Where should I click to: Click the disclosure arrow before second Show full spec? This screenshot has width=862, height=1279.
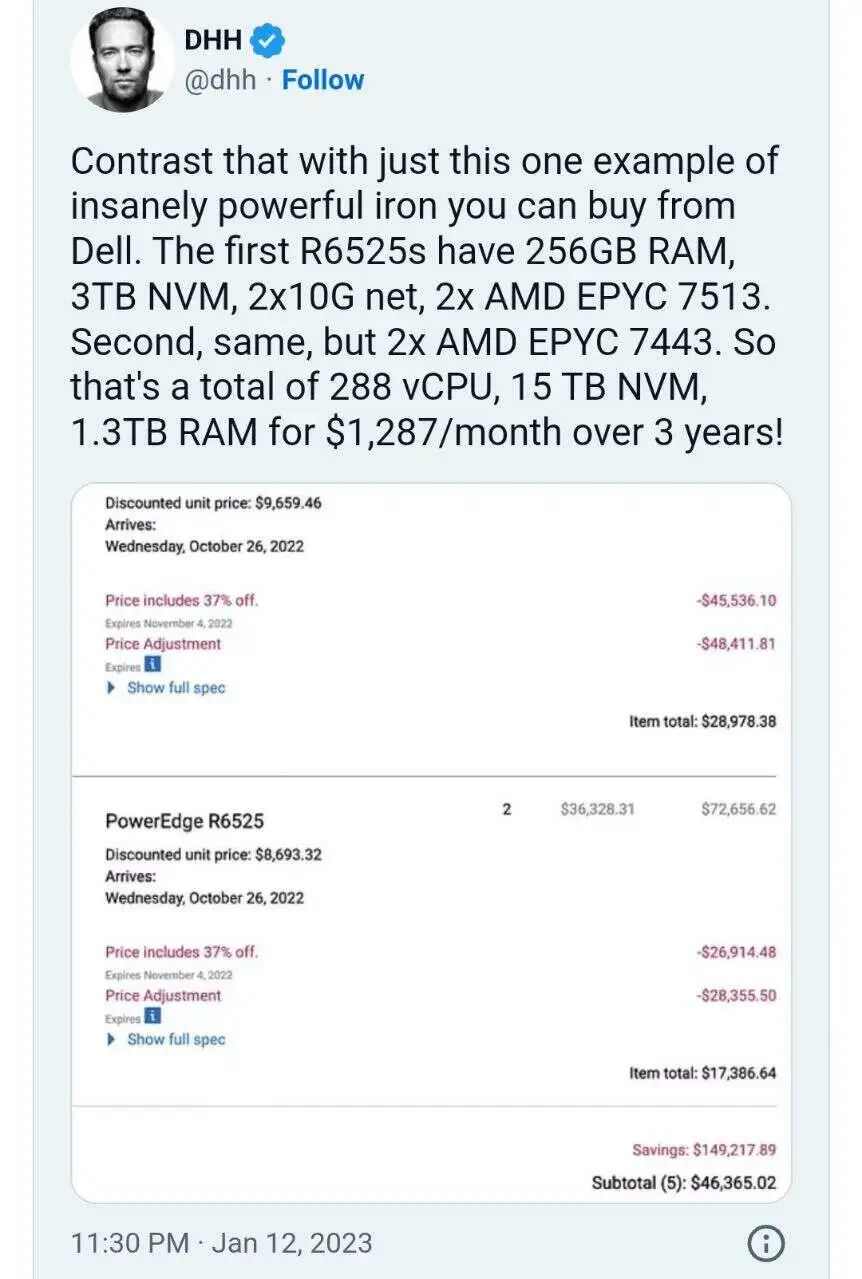113,1038
